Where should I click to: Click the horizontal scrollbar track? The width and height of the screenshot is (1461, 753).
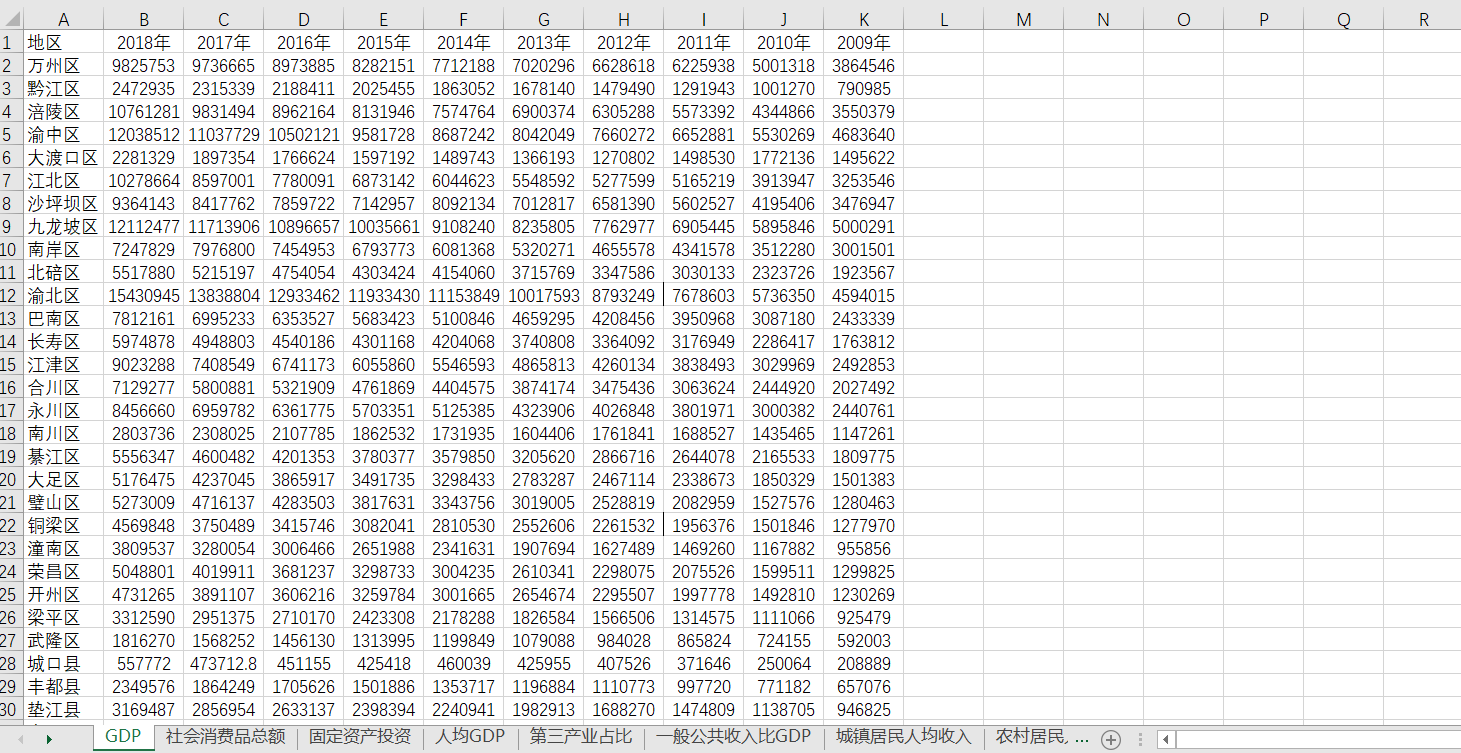click(1318, 739)
